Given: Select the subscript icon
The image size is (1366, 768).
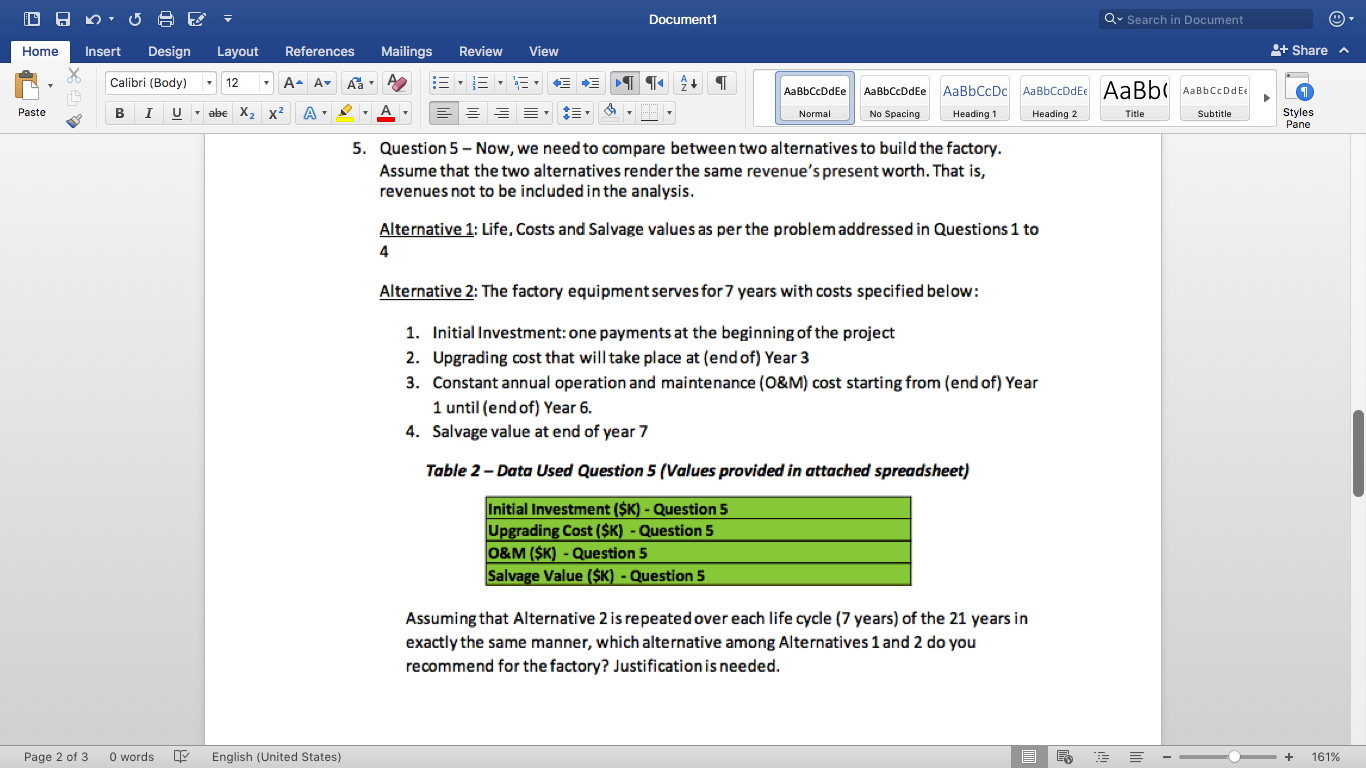Looking at the screenshot, I should click(246, 113).
